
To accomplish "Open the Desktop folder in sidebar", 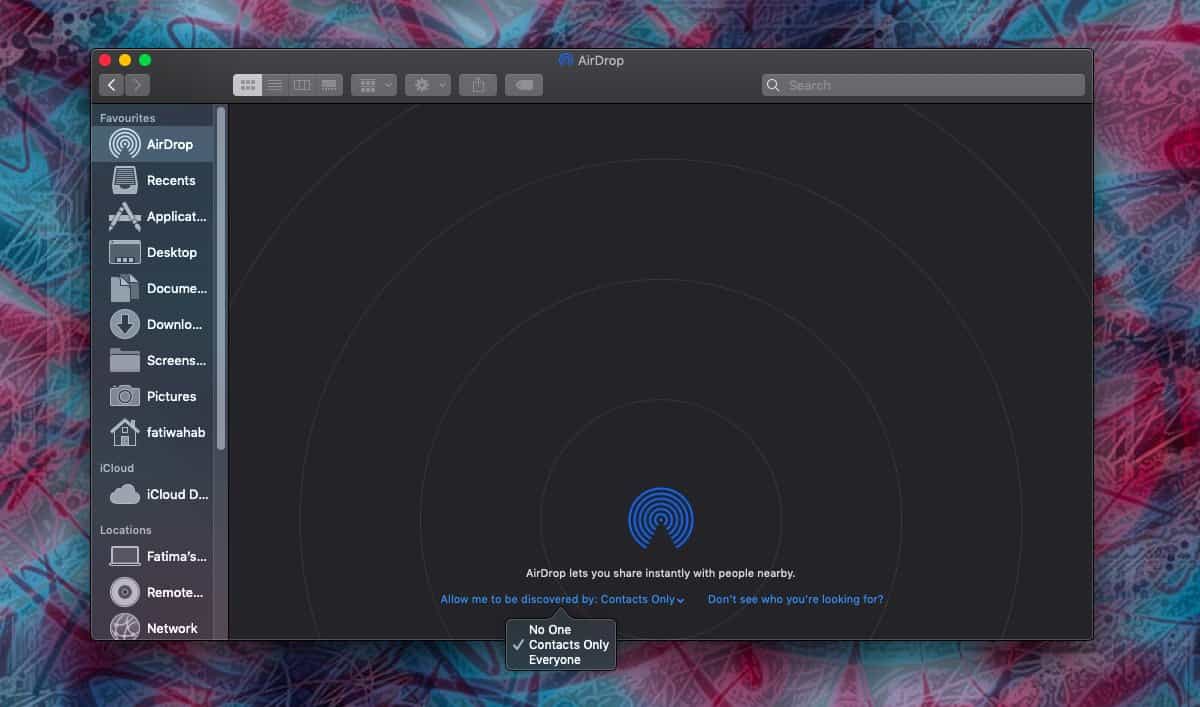I will point(153,252).
